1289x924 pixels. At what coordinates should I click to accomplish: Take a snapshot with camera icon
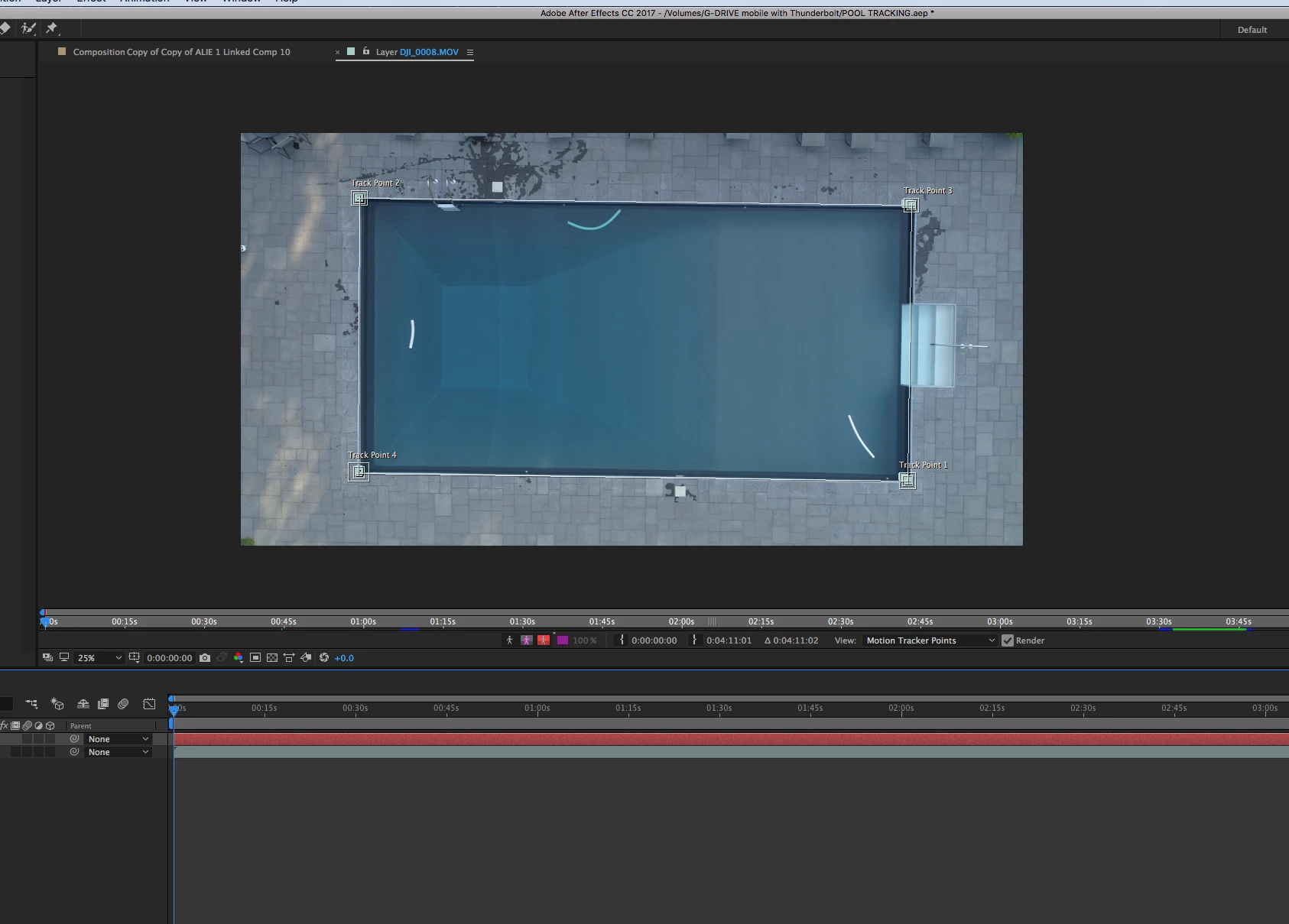(205, 658)
